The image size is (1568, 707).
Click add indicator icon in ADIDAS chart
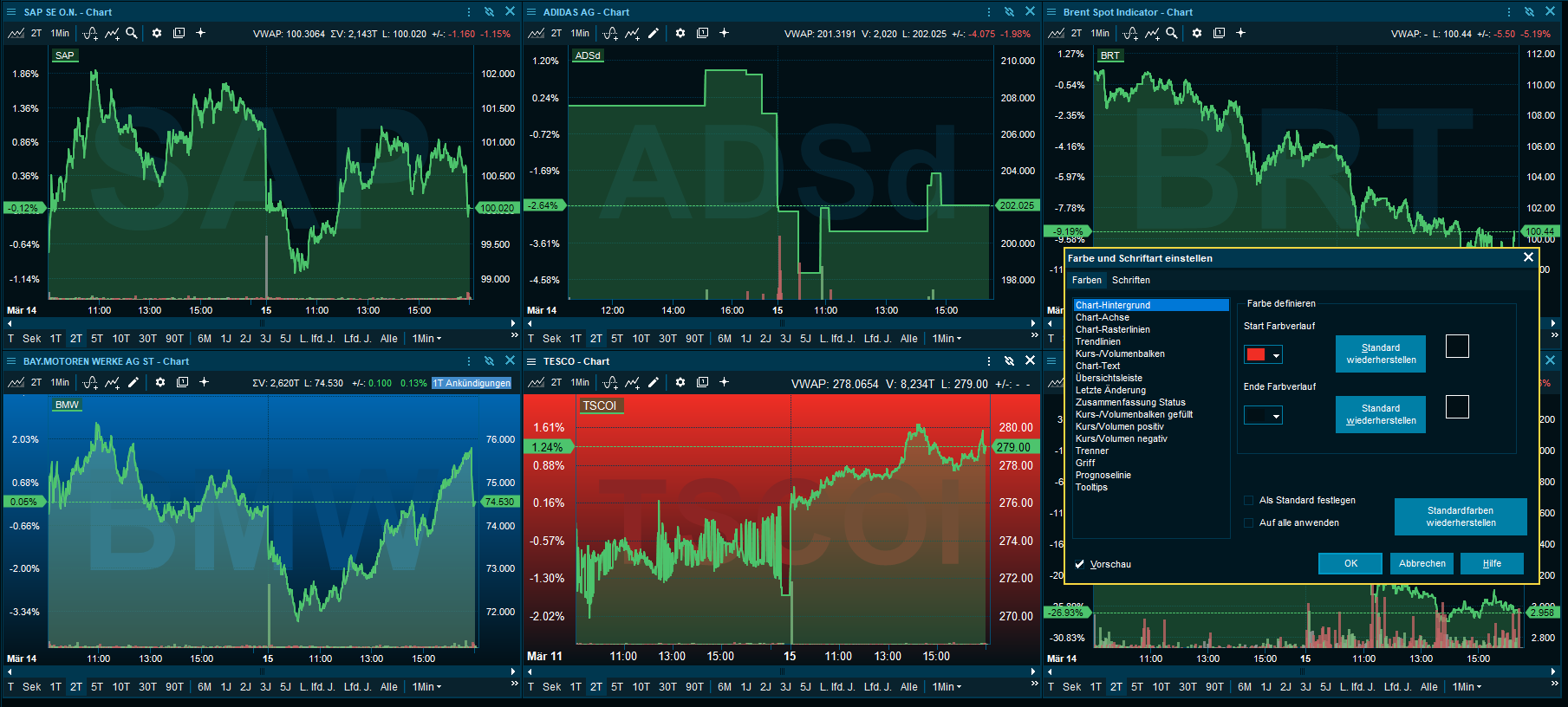coord(610,33)
